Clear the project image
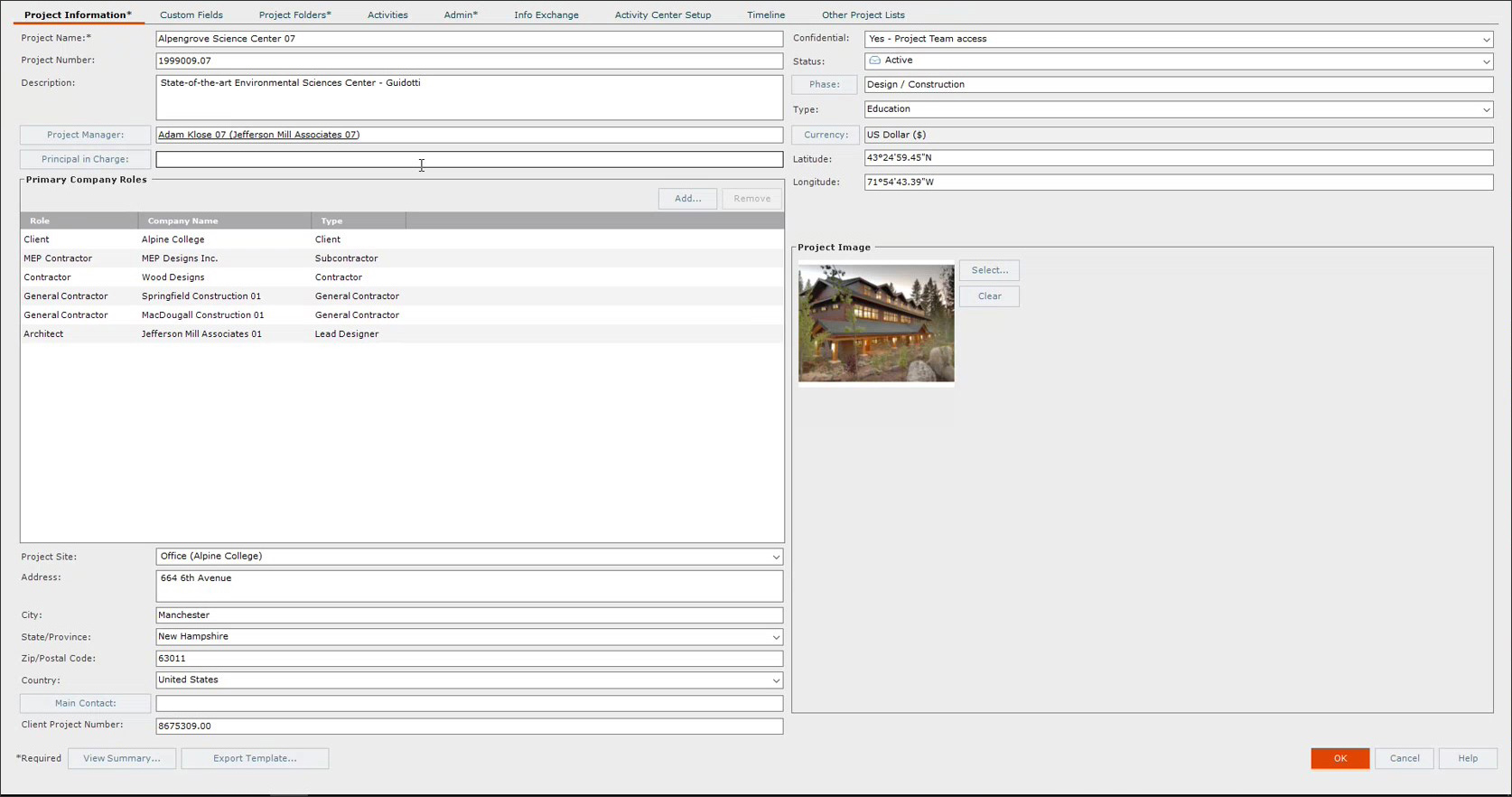1512x797 pixels. click(x=990, y=296)
